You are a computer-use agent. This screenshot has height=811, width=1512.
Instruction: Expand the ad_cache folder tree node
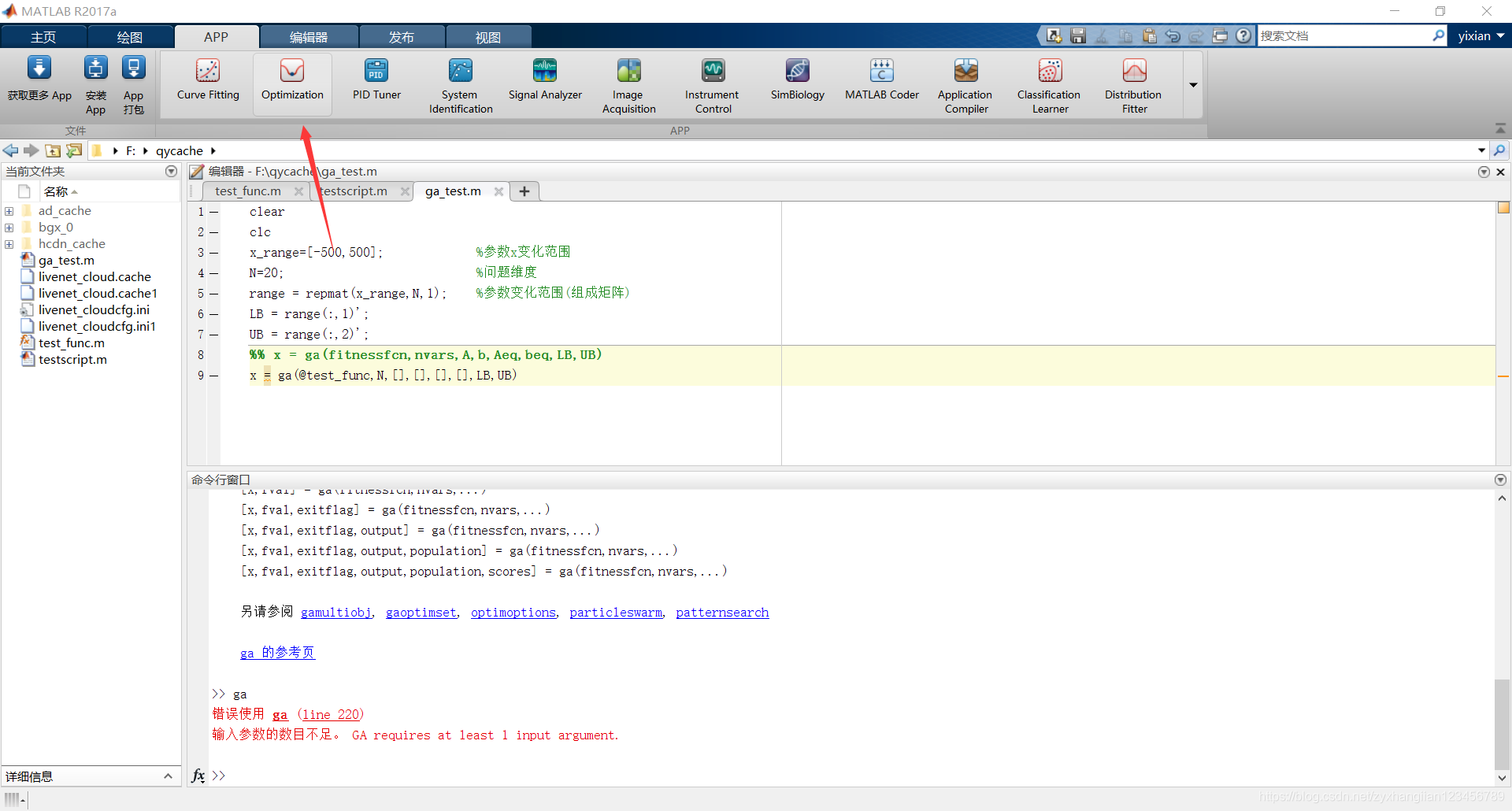point(9,211)
